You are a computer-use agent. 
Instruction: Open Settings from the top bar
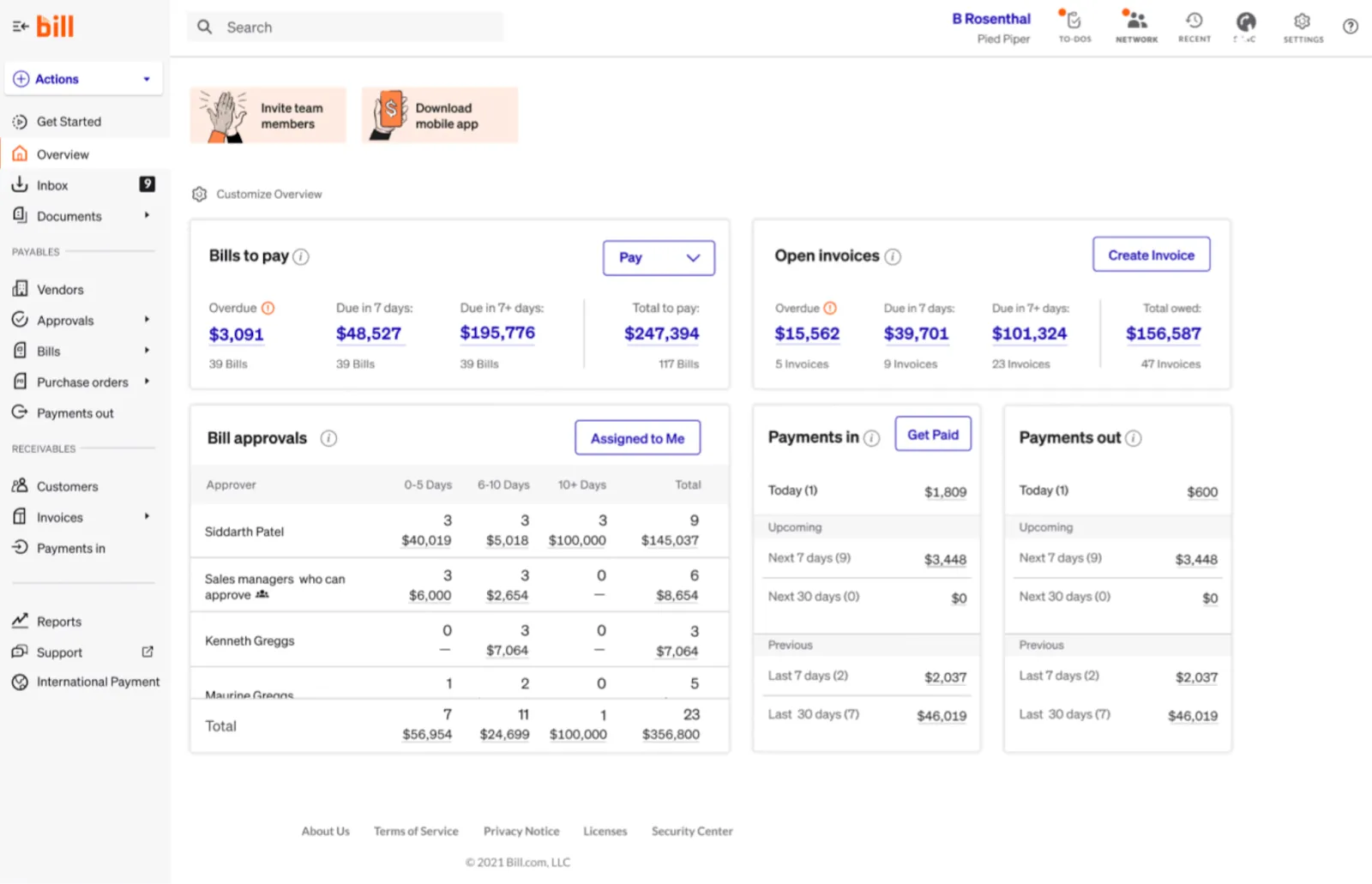tap(1303, 21)
